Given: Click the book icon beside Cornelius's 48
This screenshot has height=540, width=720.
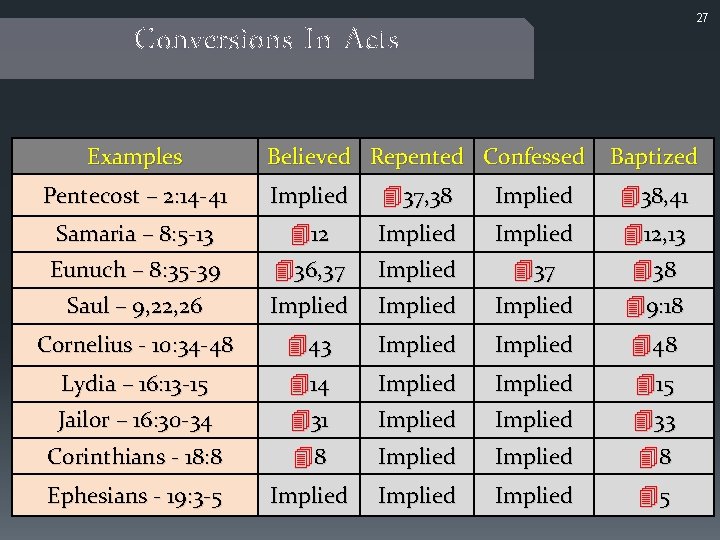Looking at the screenshot, I should [x=640, y=347].
